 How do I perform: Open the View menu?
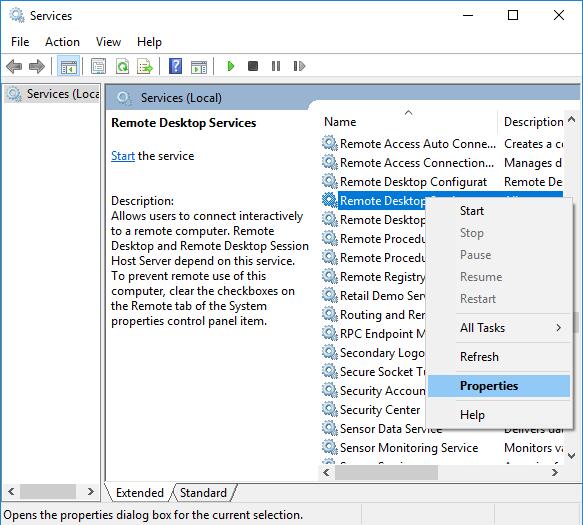pyautogui.click(x=108, y=42)
